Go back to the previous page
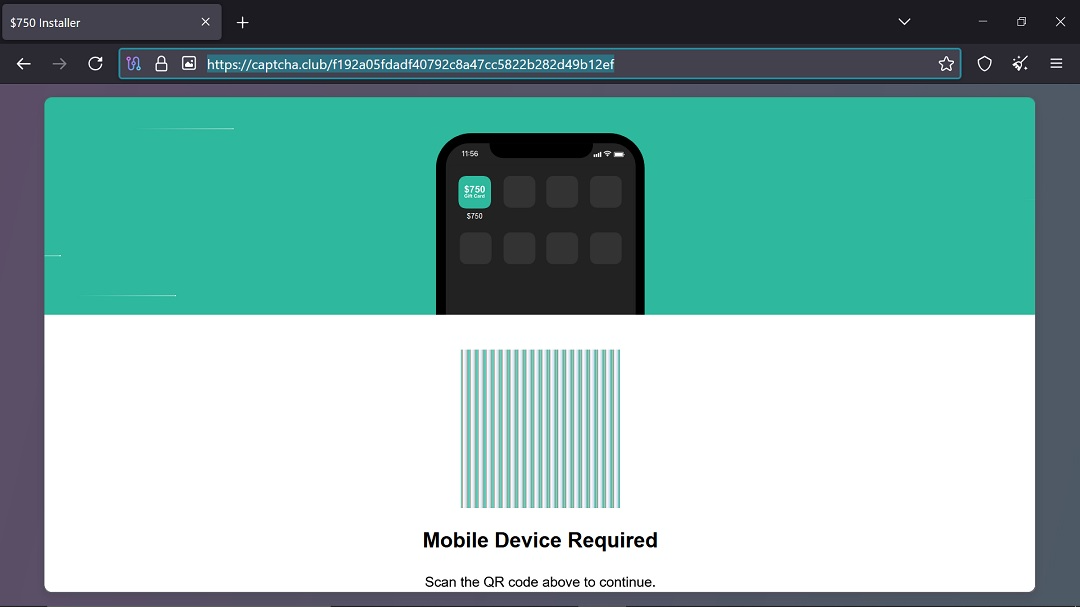This screenshot has width=1080, height=607. click(x=23, y=64)
